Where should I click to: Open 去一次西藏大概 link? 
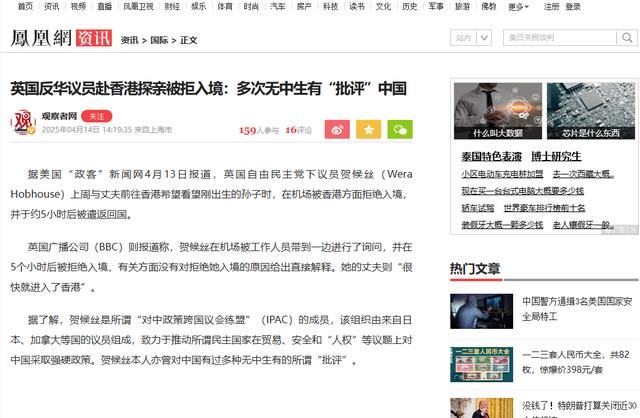(584, 174)
